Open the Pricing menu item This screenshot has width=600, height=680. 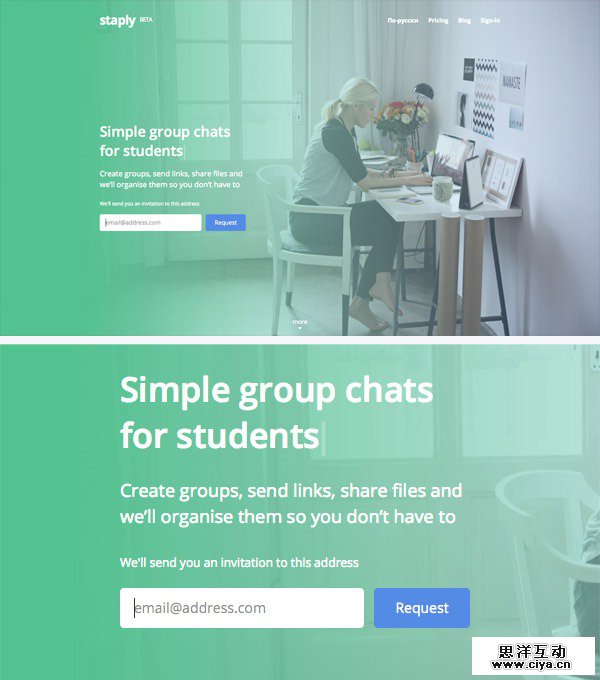(x=438, y=20)
